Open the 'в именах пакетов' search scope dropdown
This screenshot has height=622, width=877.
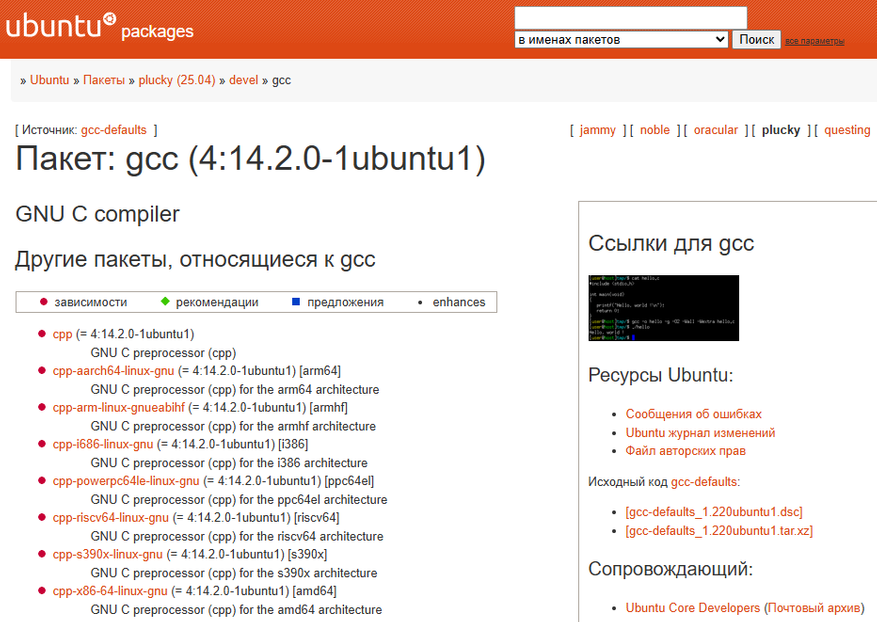[621, 40]
